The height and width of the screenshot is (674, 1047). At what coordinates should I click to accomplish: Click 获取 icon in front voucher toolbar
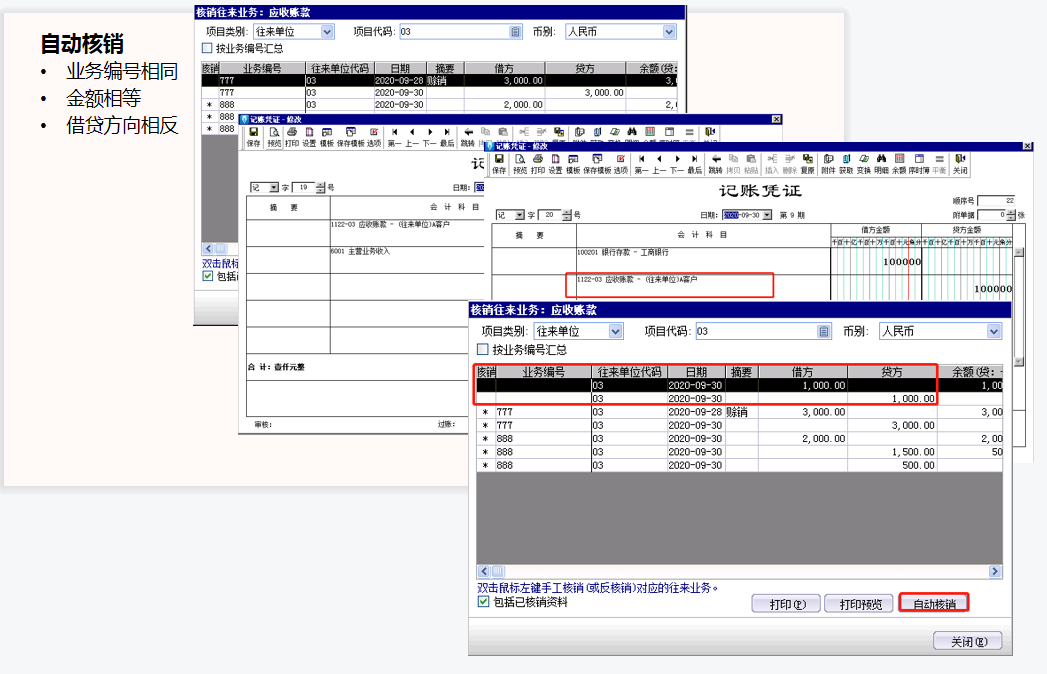coord(846,164)
